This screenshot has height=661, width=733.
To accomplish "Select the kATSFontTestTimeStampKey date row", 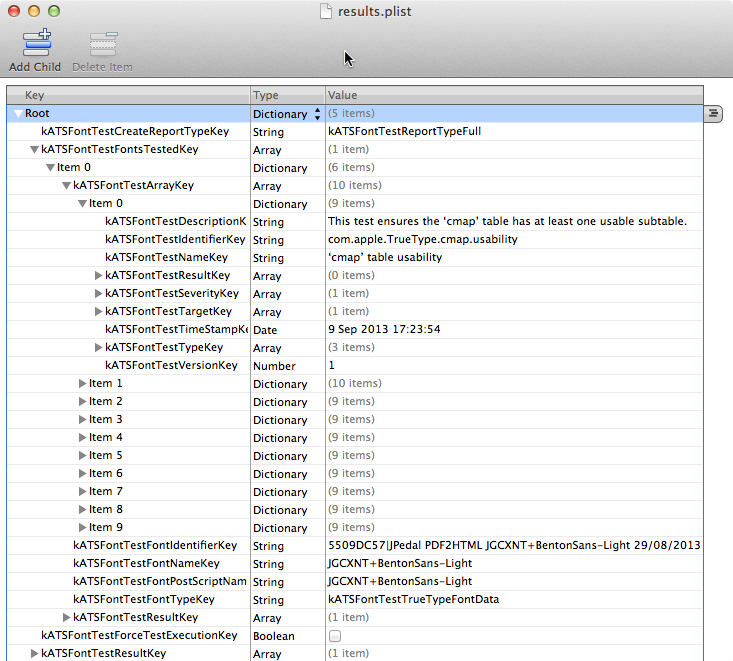I will 175,330.
